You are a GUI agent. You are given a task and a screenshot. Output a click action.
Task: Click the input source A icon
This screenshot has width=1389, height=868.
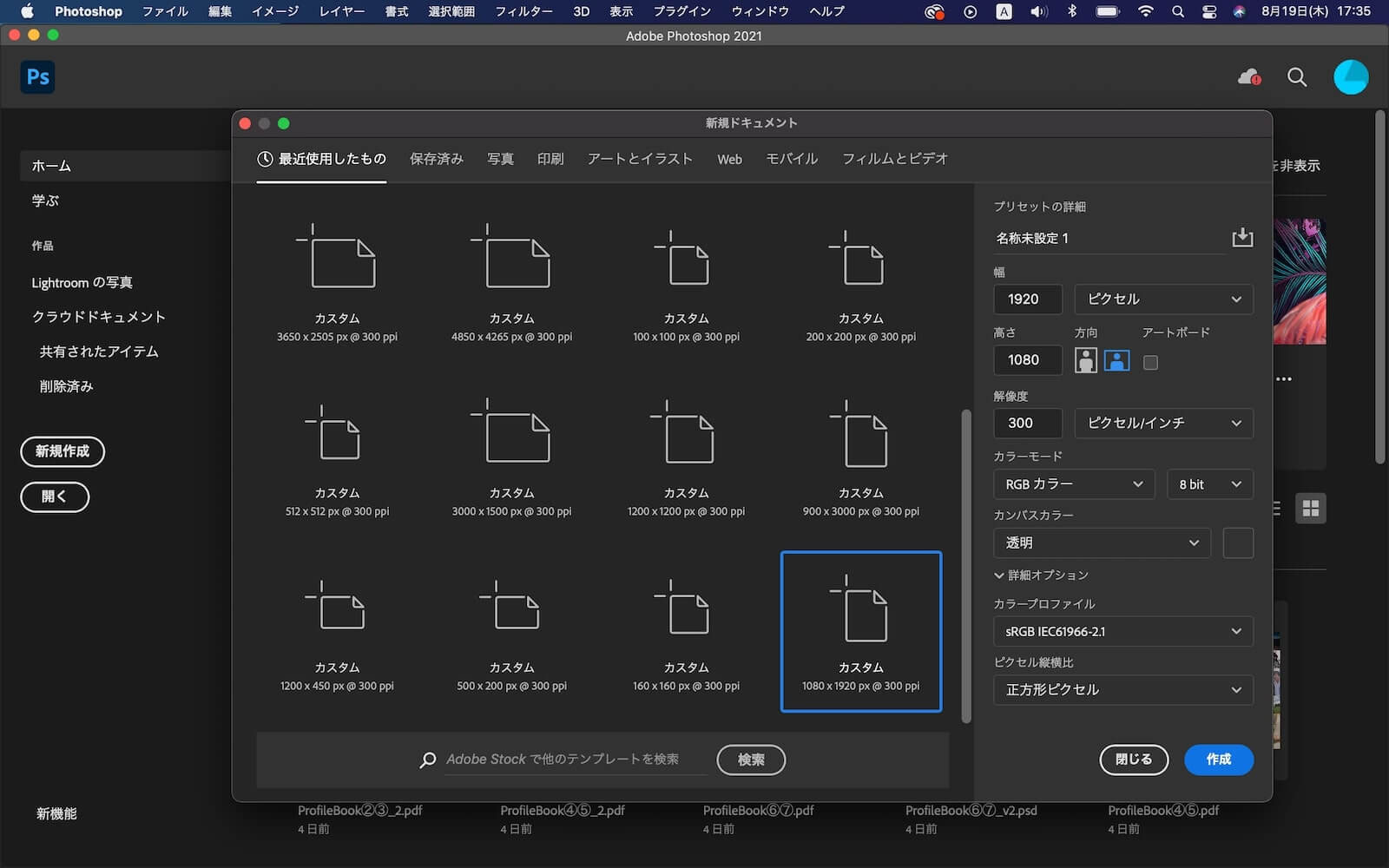click(x=1004, y=11)
